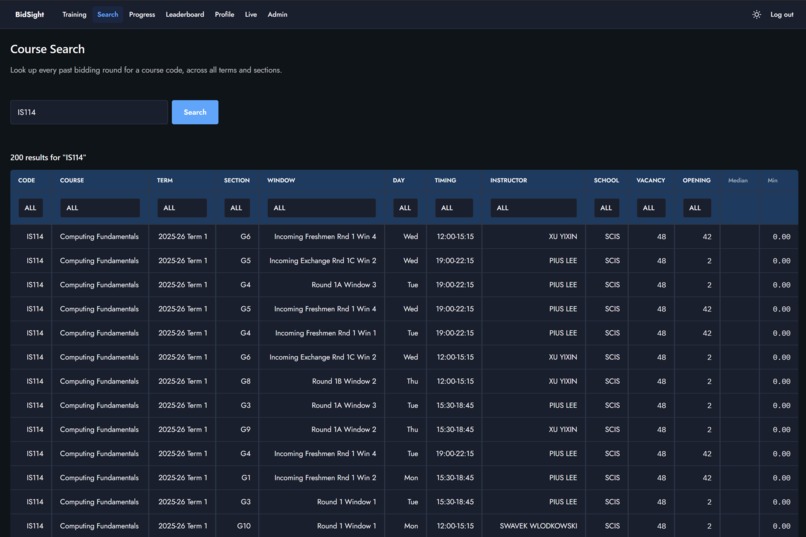Click the COURSE column header
The image size is (806, 537).
(x=71, y=180)
